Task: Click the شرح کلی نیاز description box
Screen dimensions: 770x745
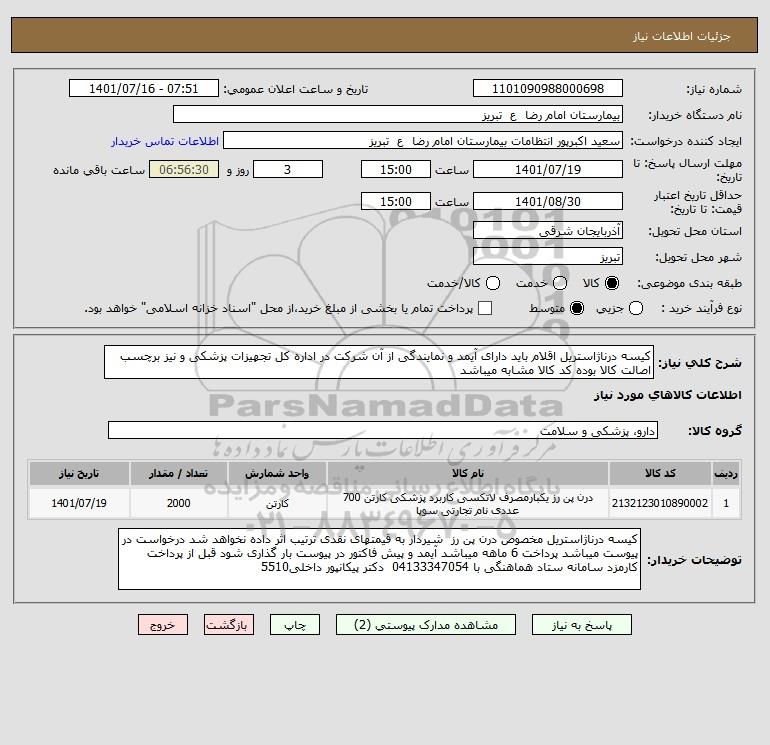Action: tap(379, 362)
